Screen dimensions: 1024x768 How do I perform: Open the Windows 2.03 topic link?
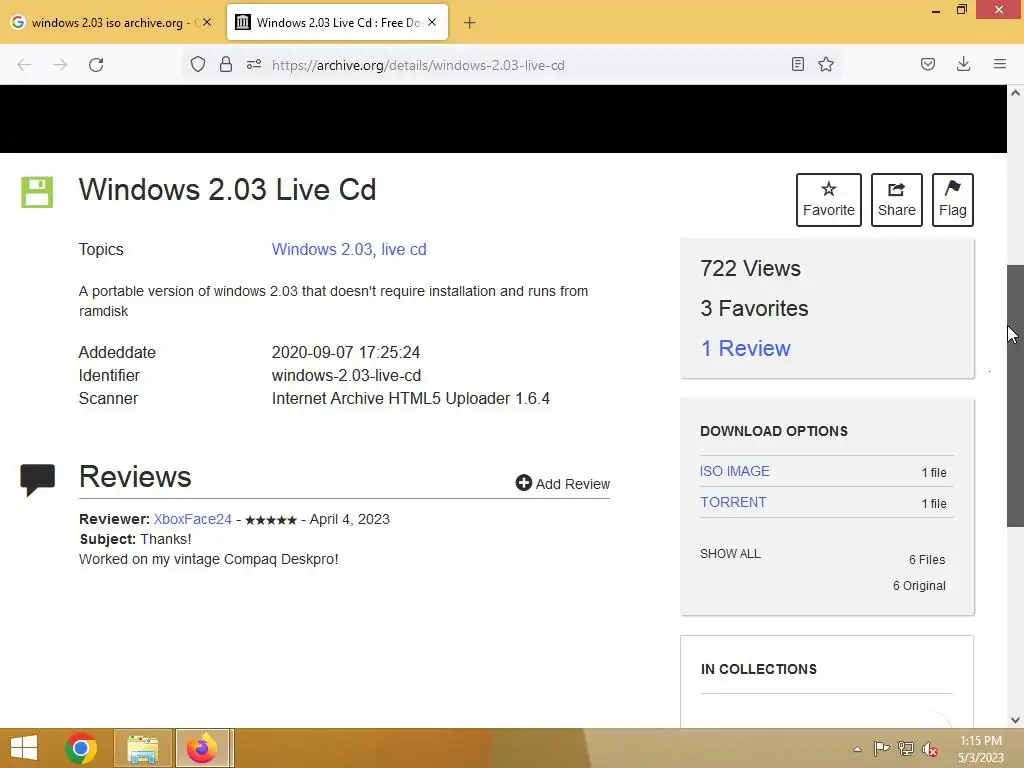(x=322, y=249)
